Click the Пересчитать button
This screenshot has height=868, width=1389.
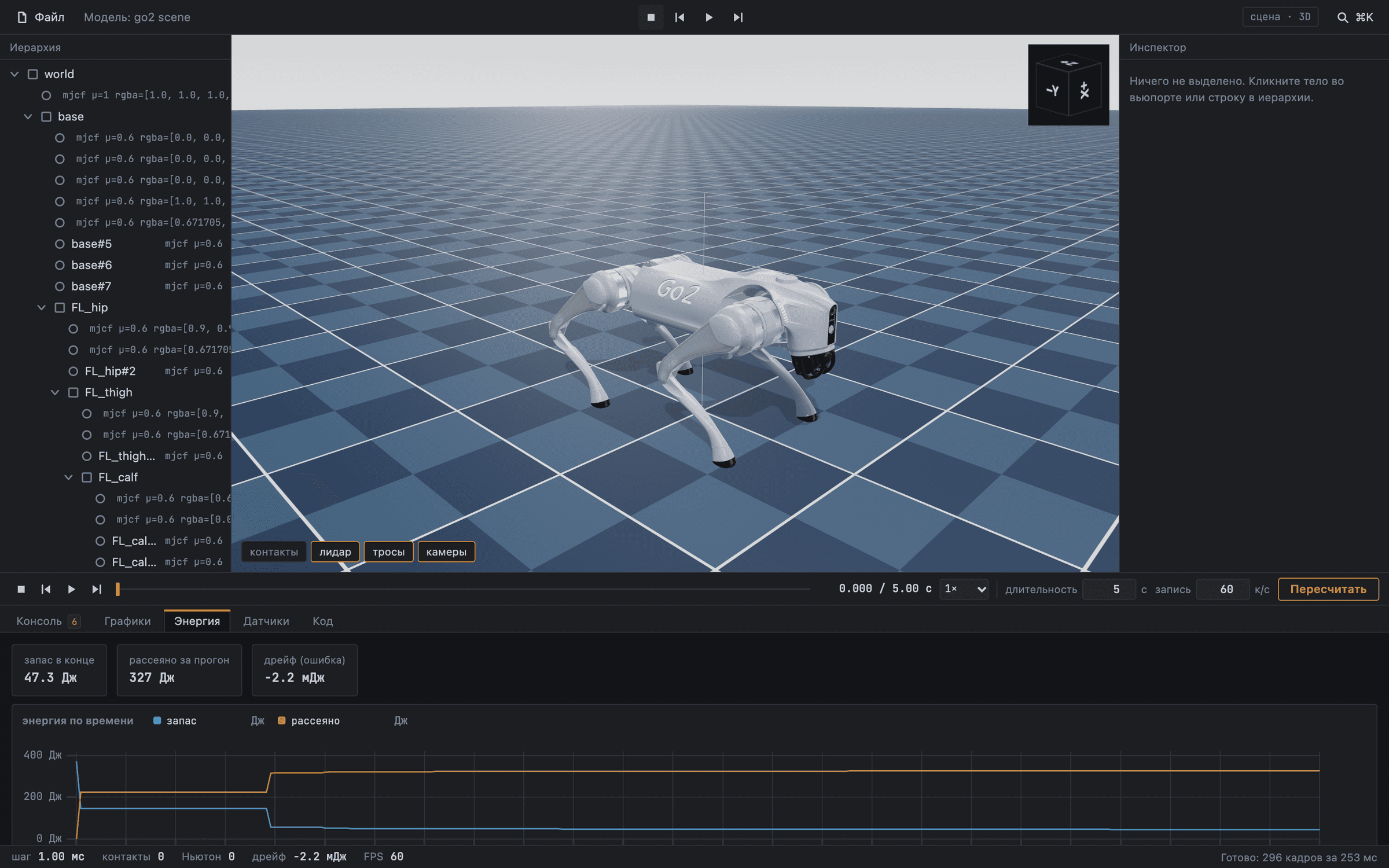(x=1328, y=589)
